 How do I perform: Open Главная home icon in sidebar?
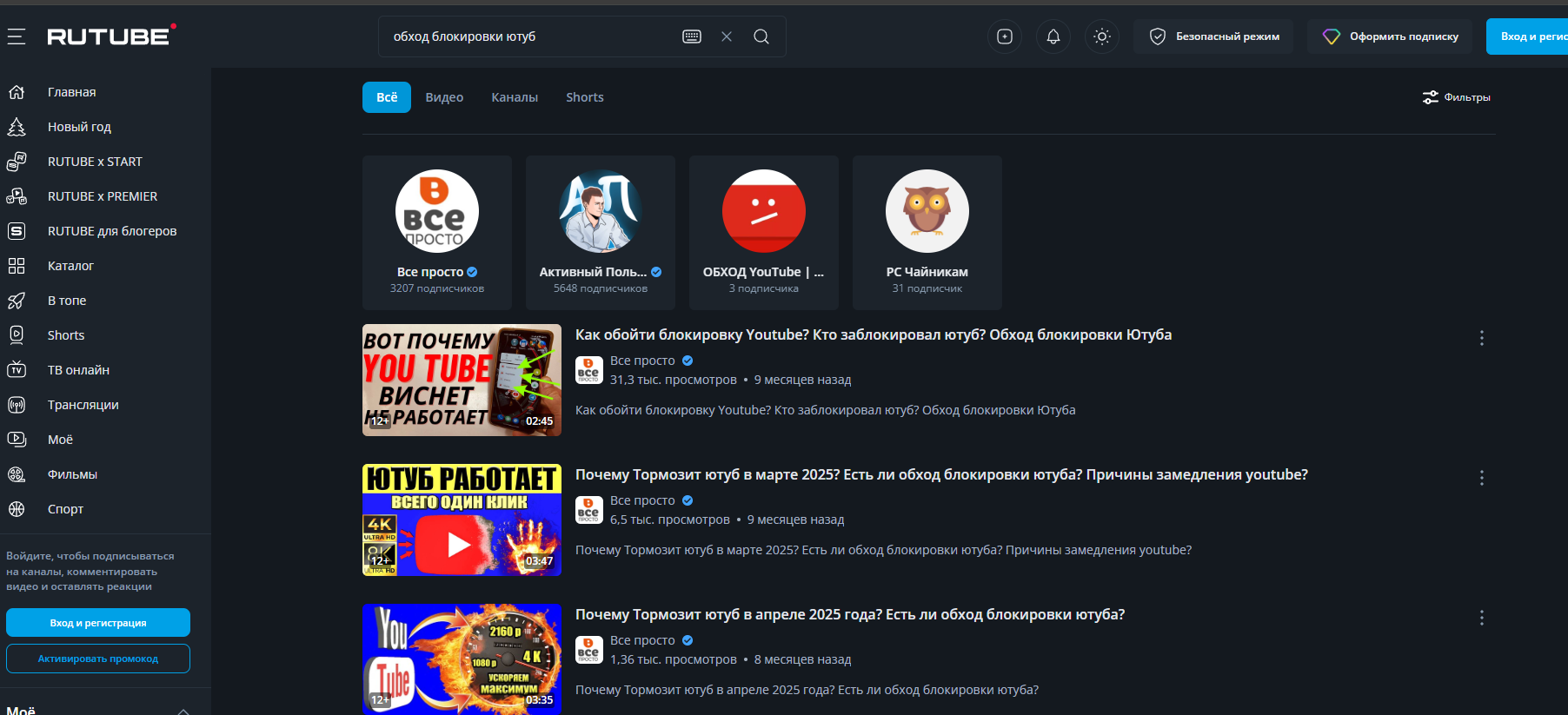17,92
